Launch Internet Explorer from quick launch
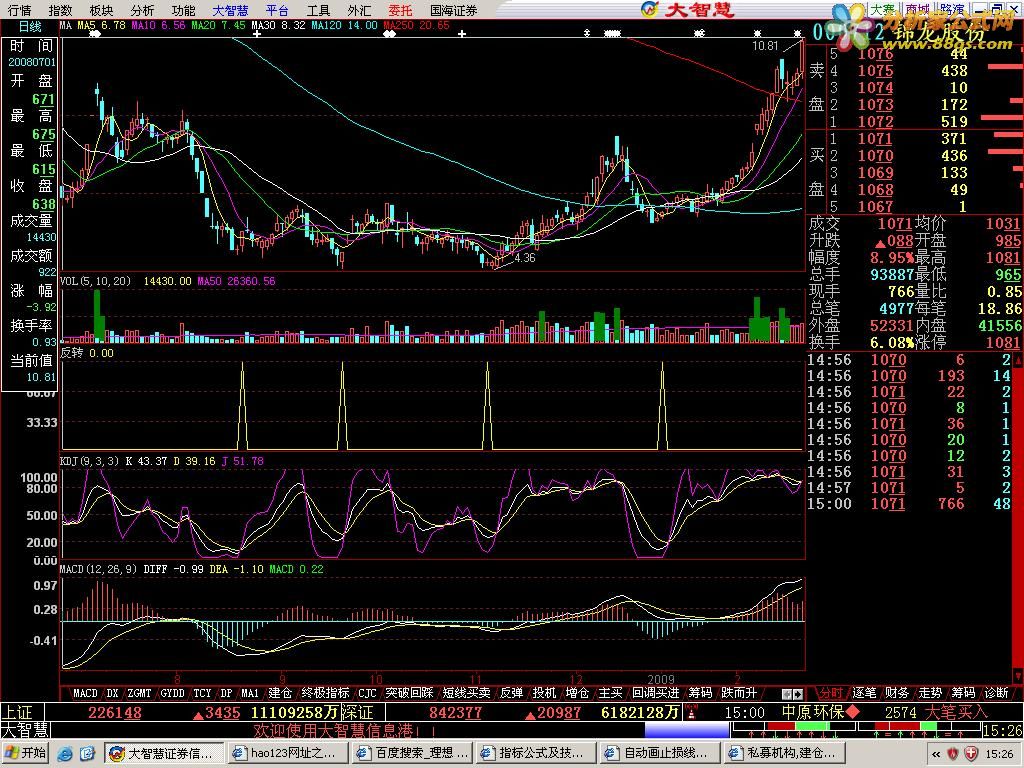 click(65, 754)
